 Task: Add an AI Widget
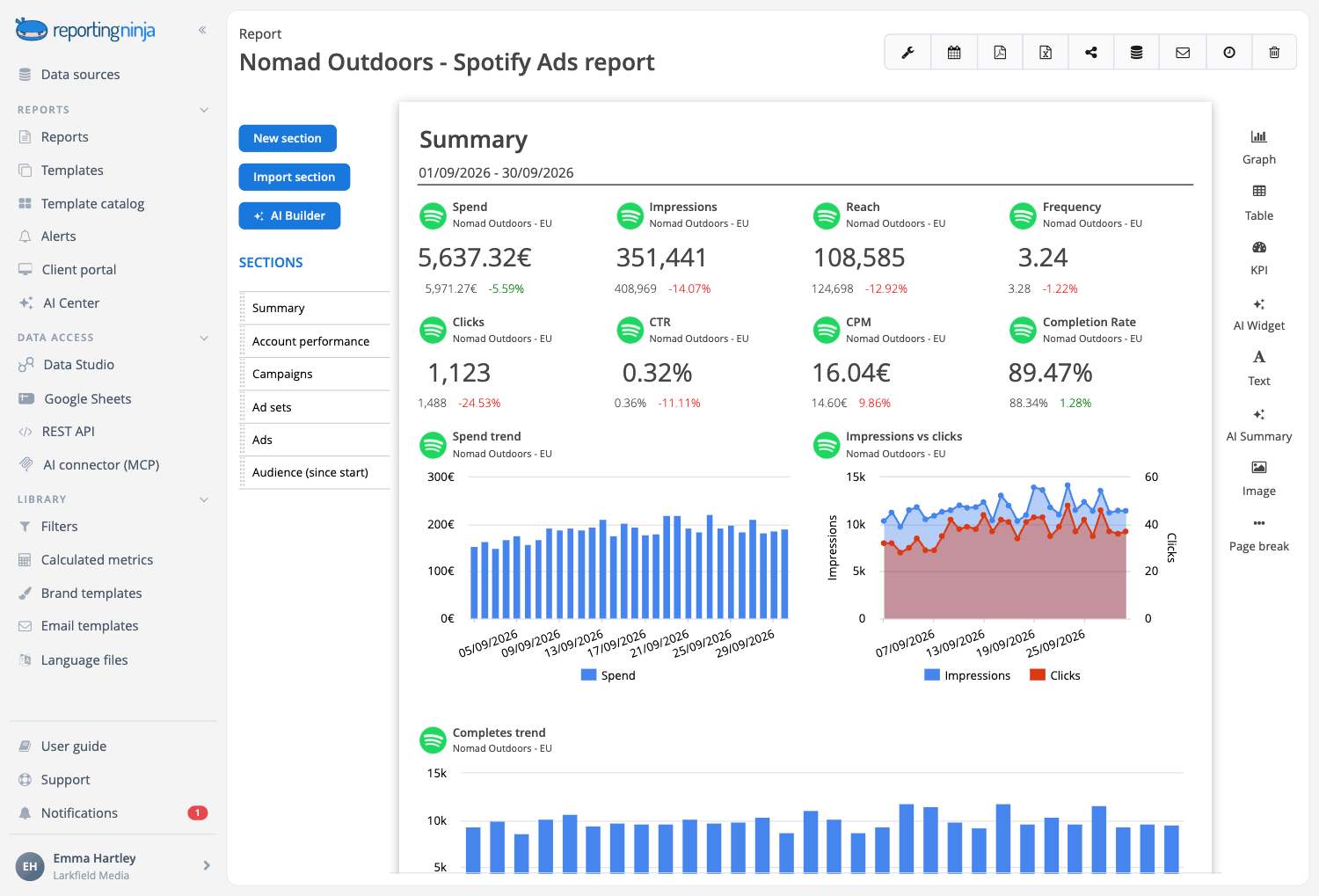1259,314
